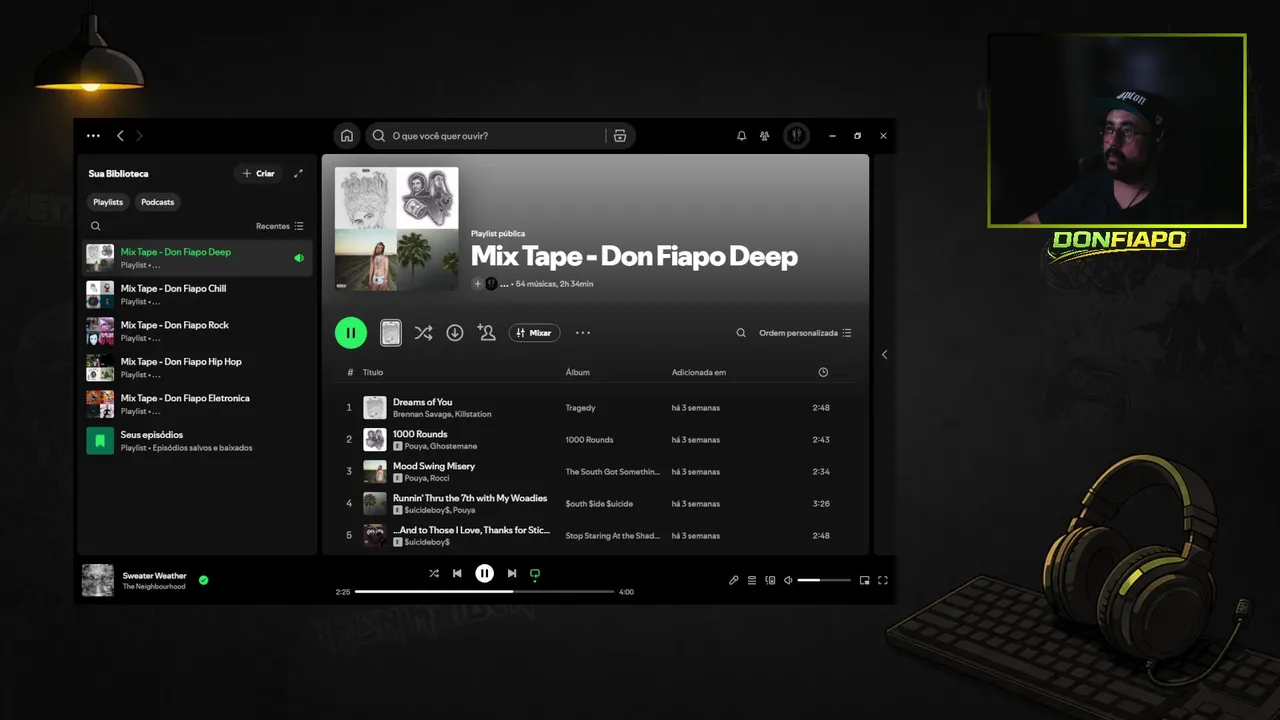Pause playback in bottom player bar

(x=484, y=574)
